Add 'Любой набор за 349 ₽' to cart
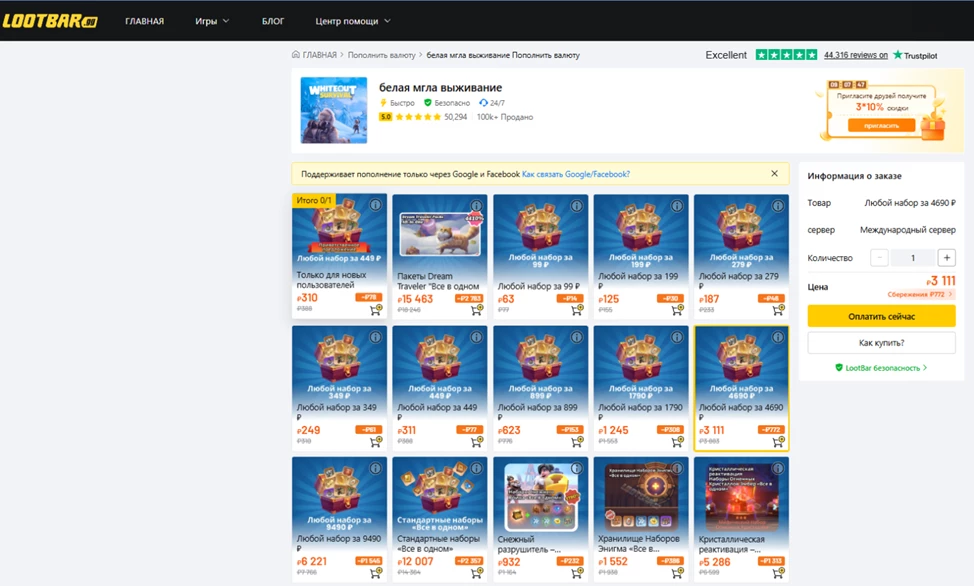Viewport: 974px width, 586px height. [x=375, y=441]
